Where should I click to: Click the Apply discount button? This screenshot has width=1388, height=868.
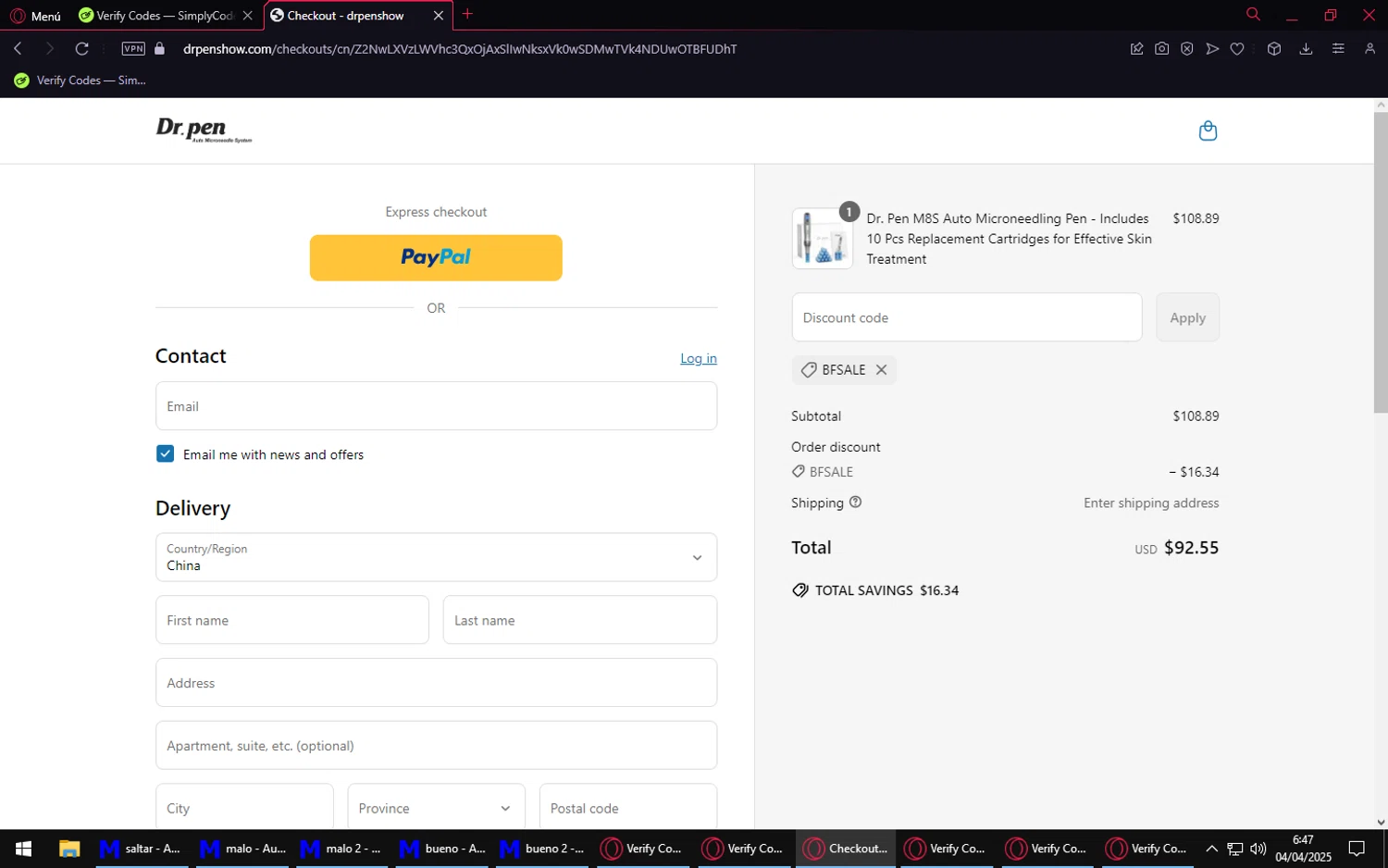pyautogui.click(x=1187, y=317)
